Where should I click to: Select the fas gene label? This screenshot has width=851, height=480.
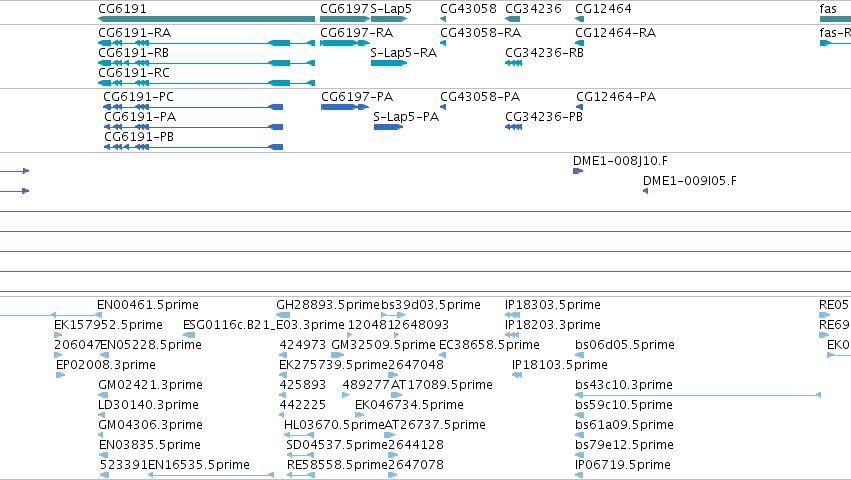[828, 9]
